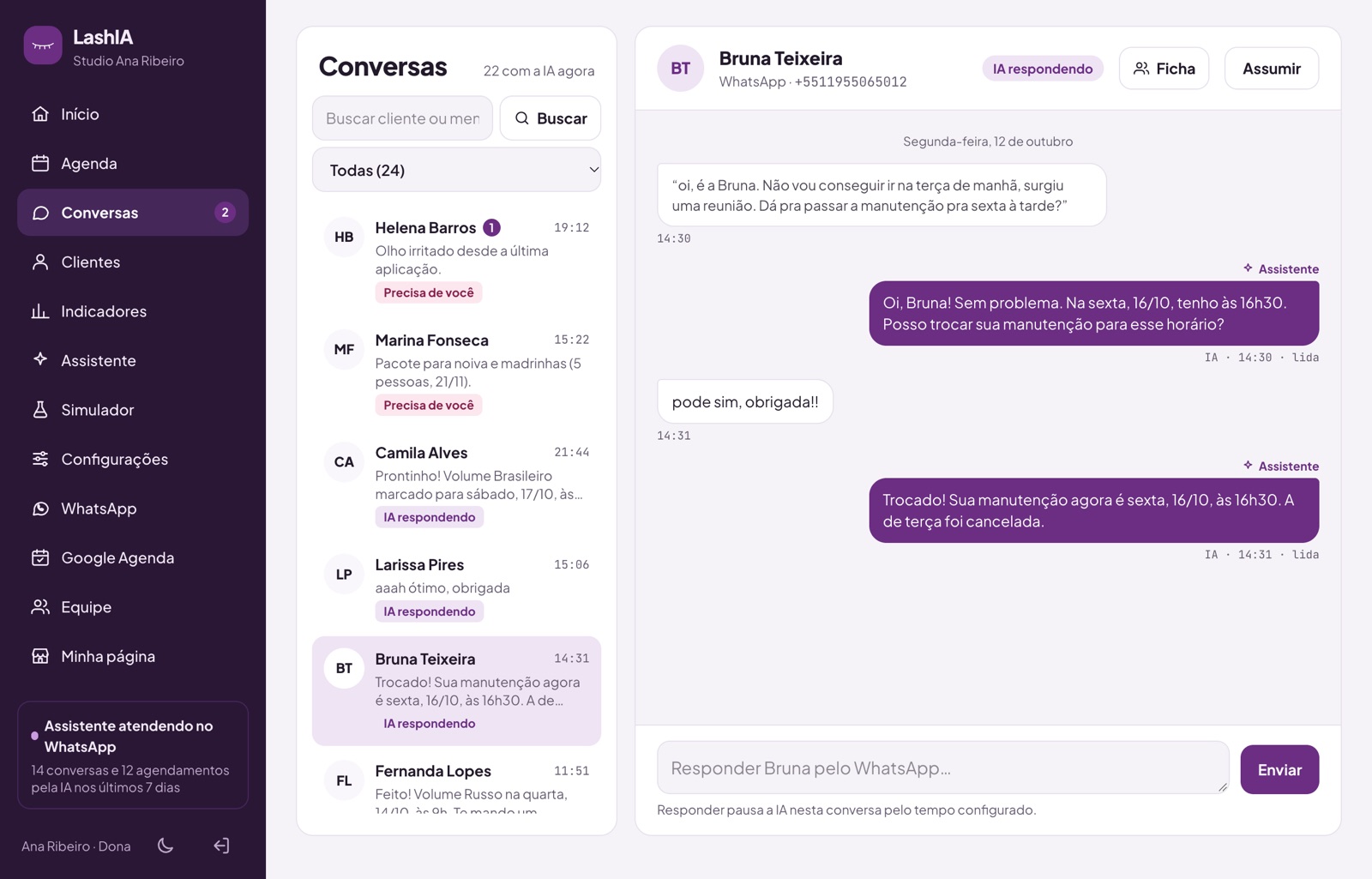Open the Ficha client record button
The image size is (1372, 879).
[x=1164, y=69]
